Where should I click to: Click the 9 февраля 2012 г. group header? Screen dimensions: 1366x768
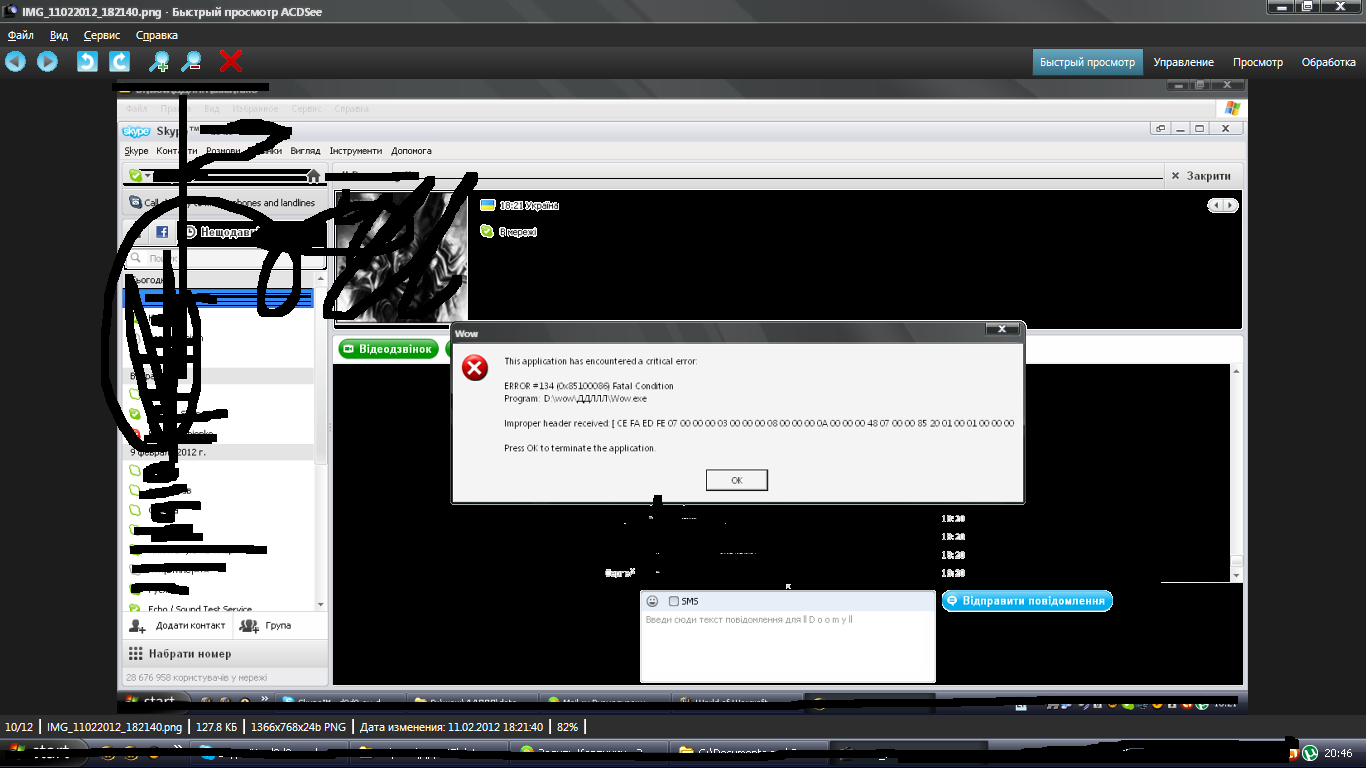219,452
